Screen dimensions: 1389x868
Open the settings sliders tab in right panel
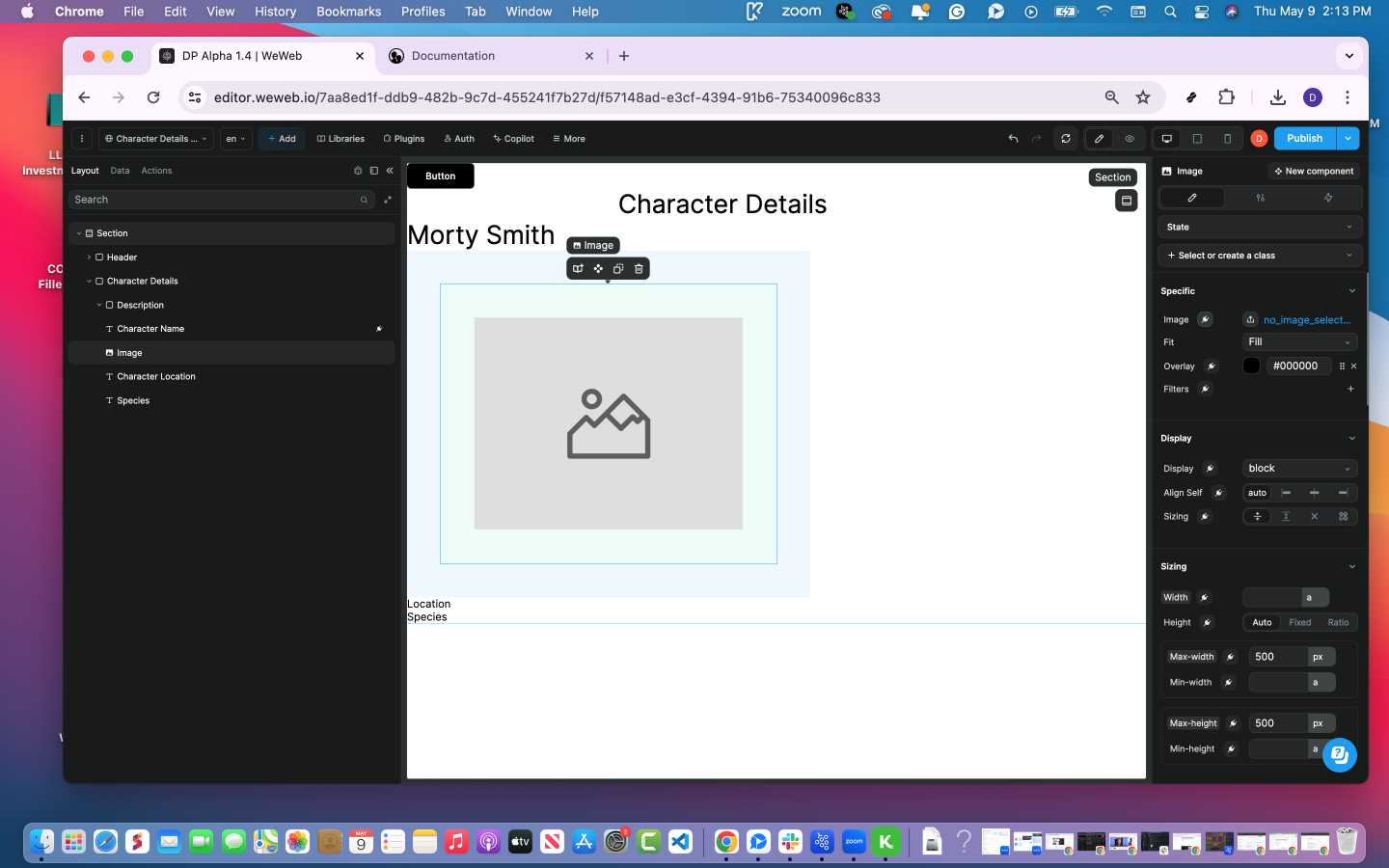point(1260,198)
